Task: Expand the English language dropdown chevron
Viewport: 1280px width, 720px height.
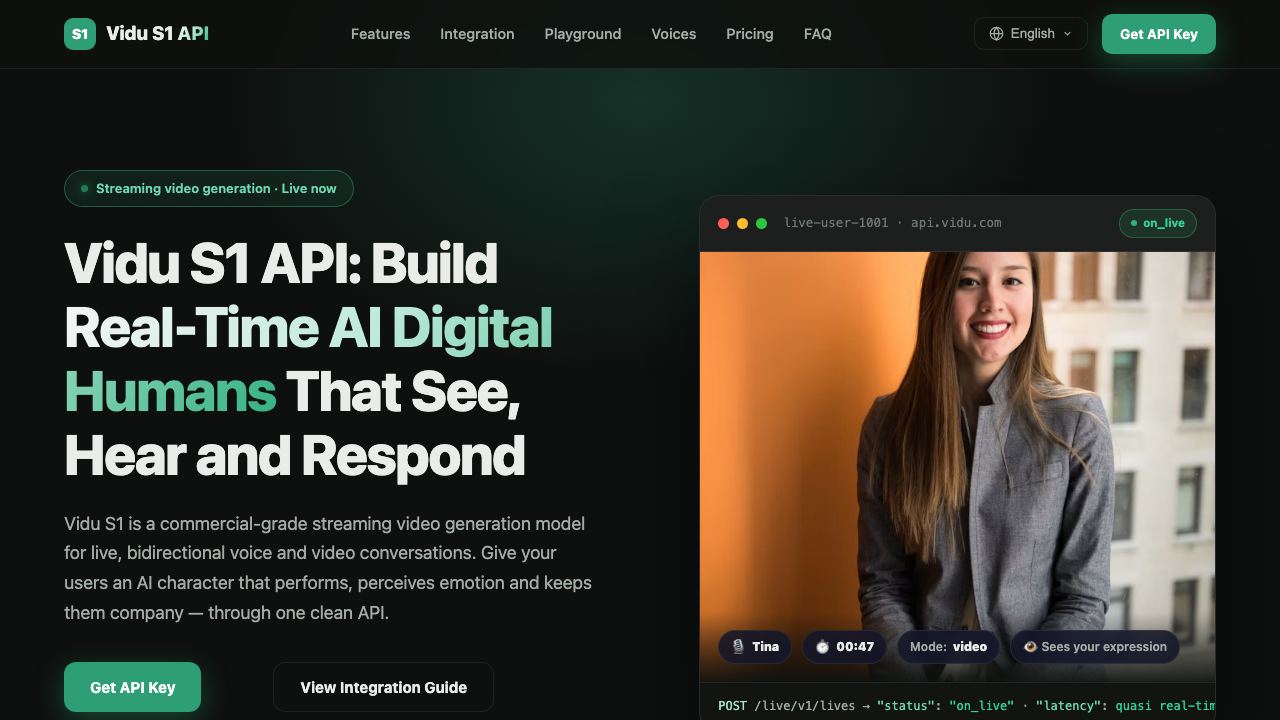Action: click(1067, 34)
